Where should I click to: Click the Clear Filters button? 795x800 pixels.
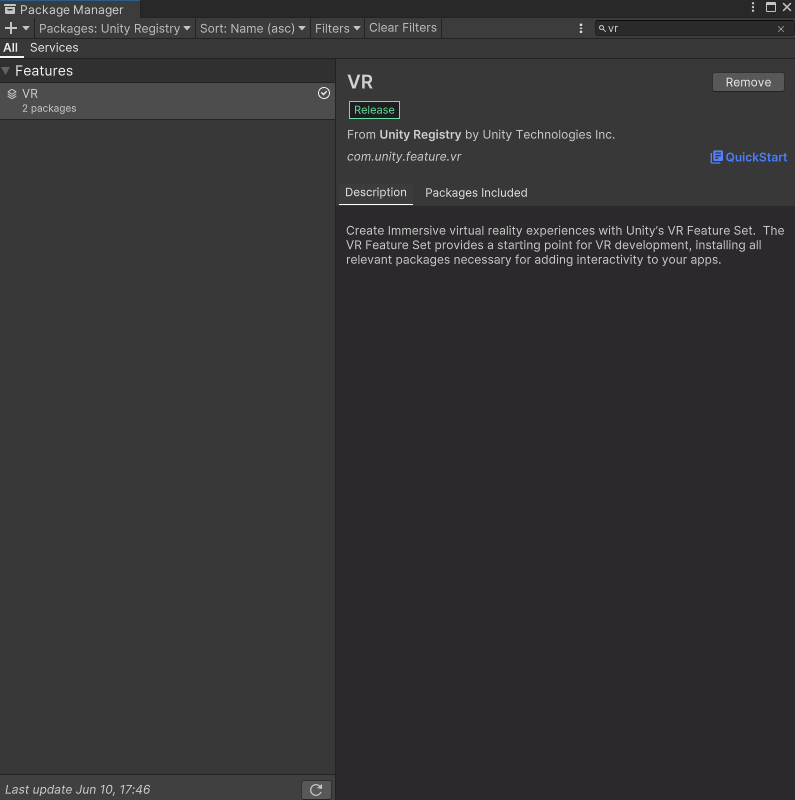403,28
